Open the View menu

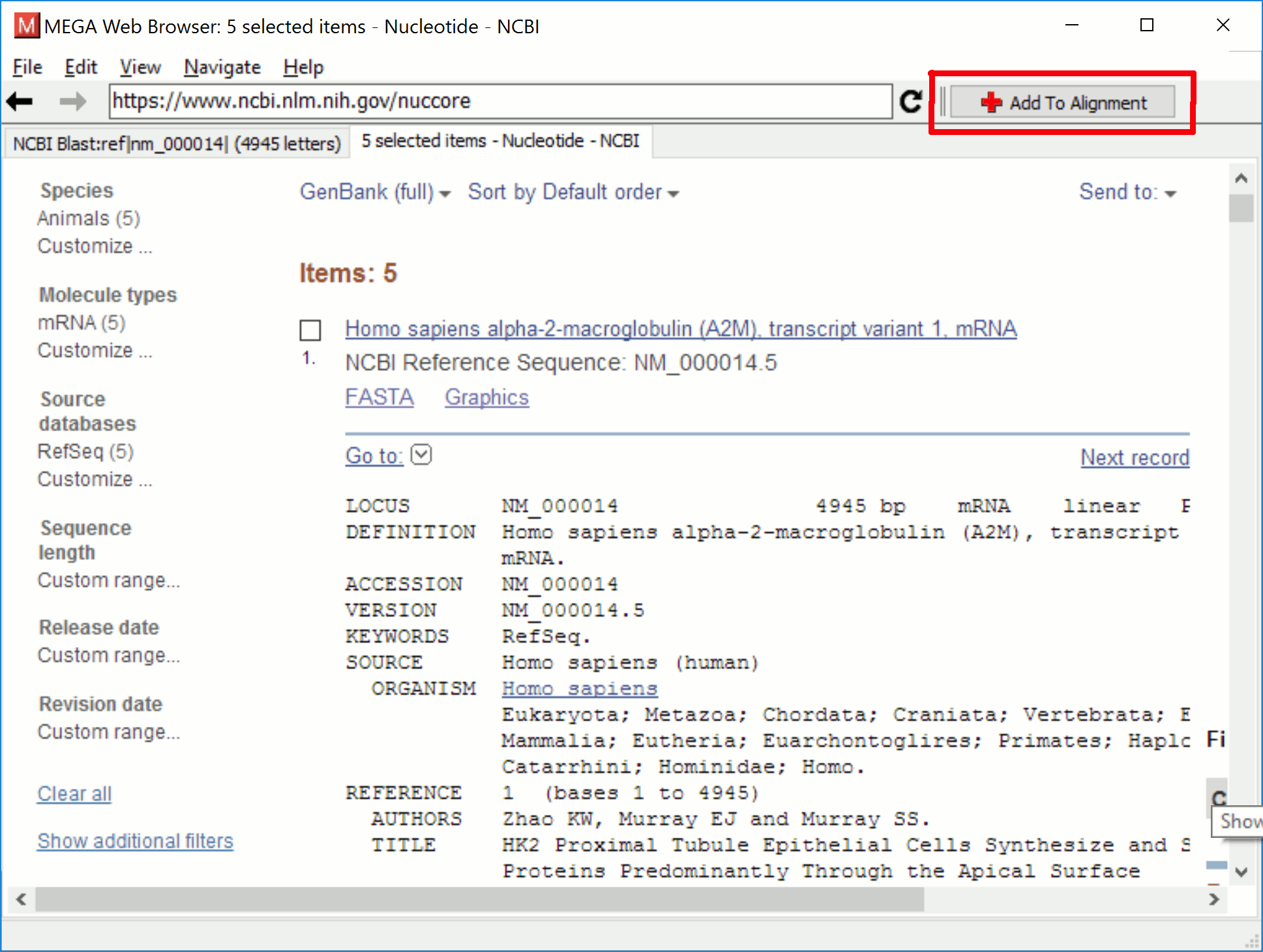(x=140, y=67)
